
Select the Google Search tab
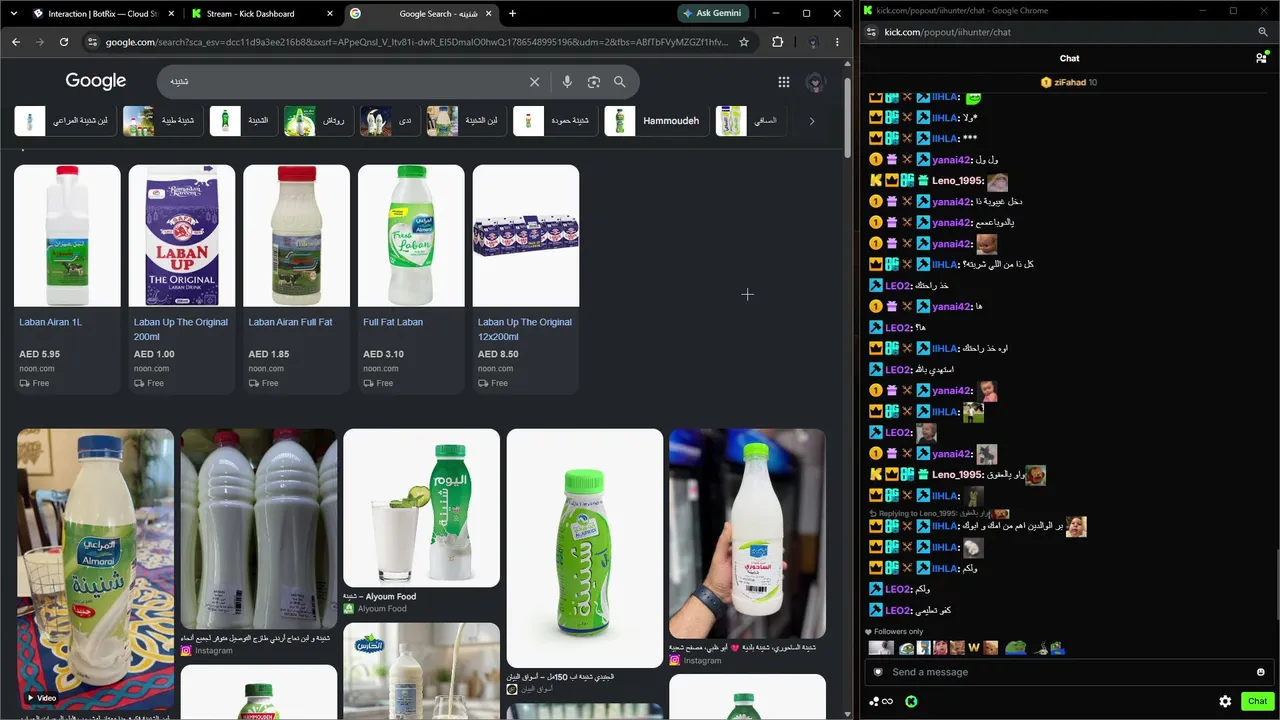423,14
